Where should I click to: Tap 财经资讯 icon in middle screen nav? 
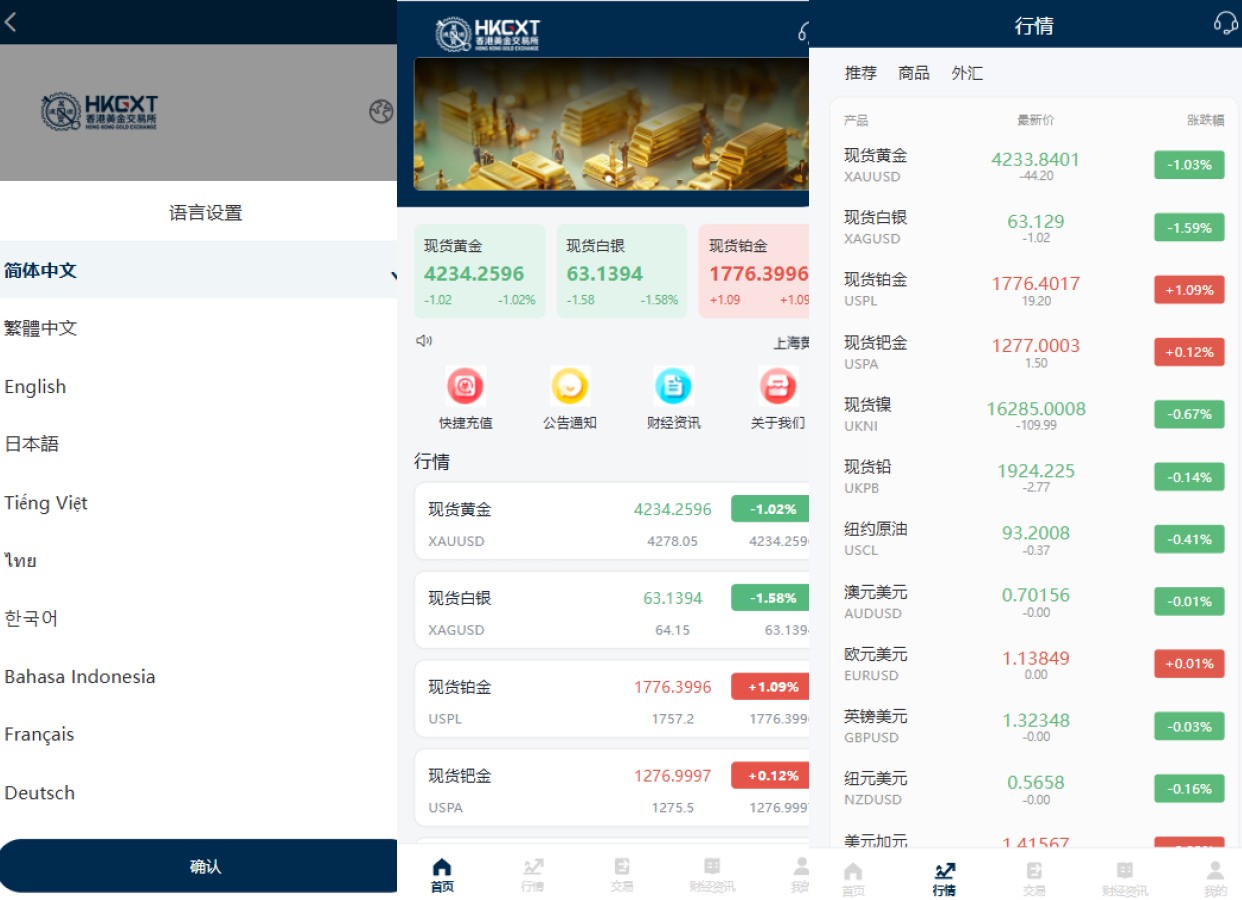coord(712,867)
